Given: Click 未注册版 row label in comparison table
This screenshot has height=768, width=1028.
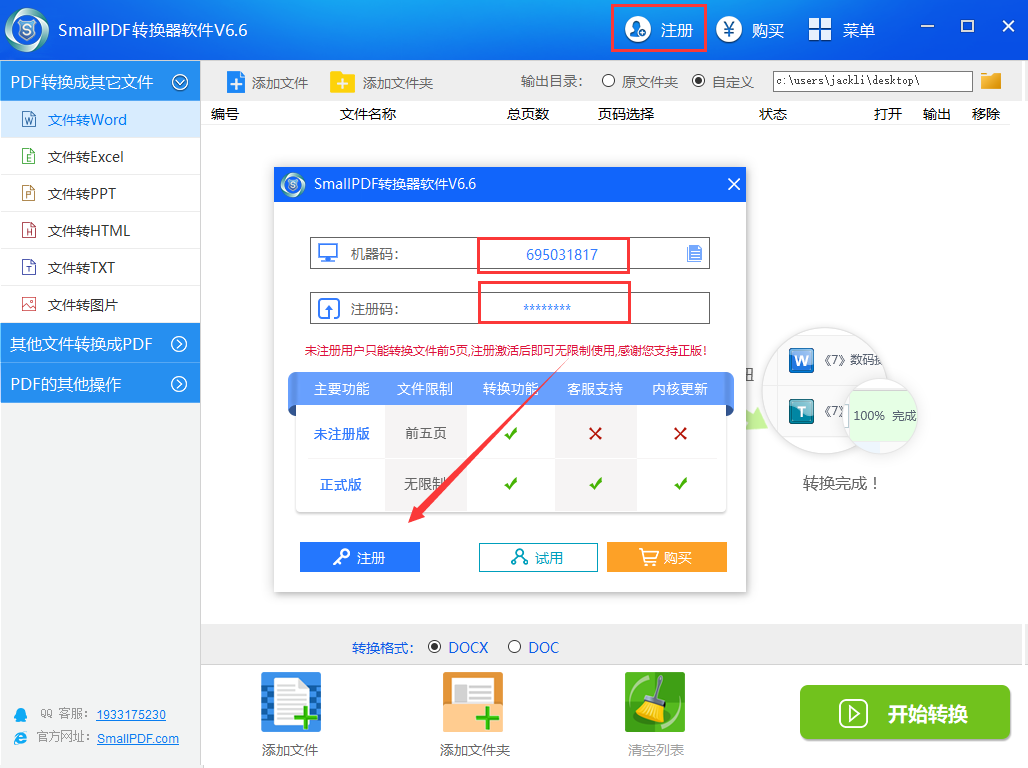Looking at the screenshot, I should coord(342,434).
